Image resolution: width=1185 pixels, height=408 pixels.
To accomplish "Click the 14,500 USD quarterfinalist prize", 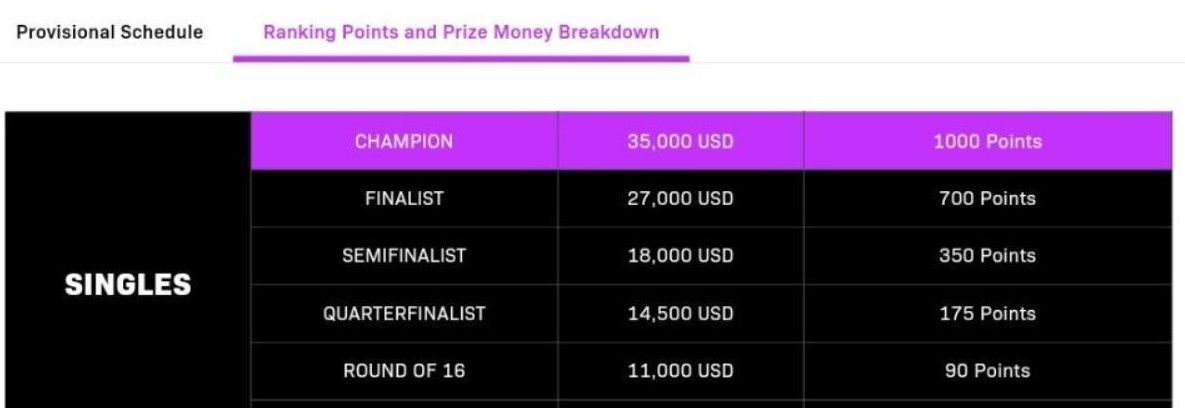I will [680, 313].
